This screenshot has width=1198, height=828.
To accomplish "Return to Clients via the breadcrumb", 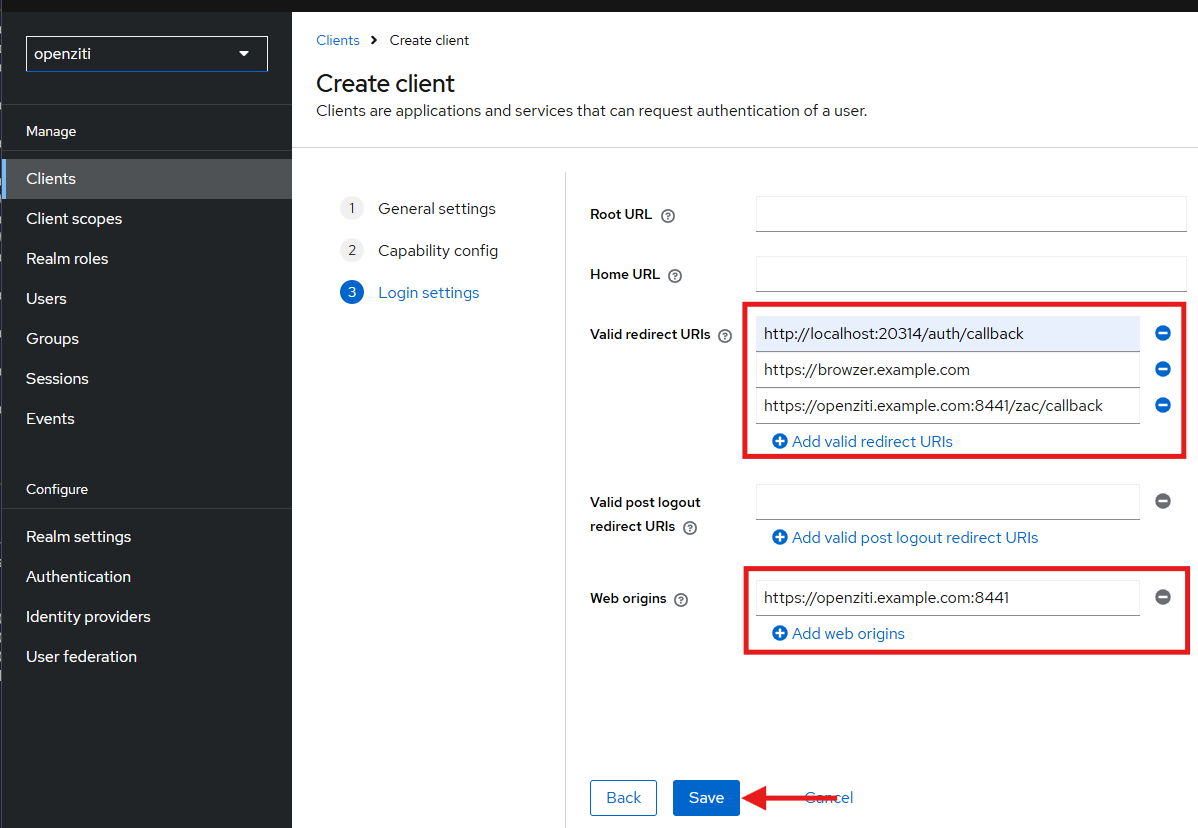I will (x=337, y=40).
